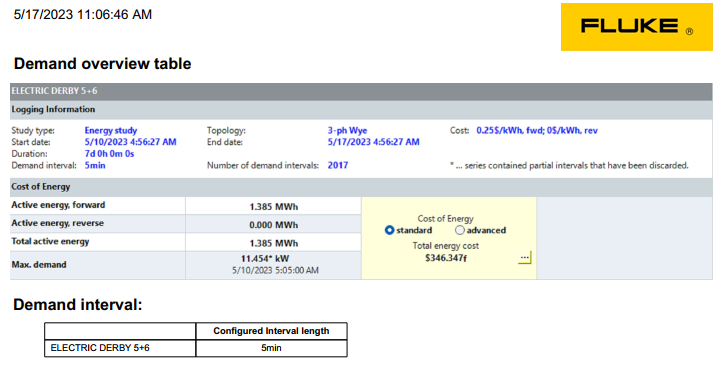Click the Max. demand label
This screenshot has width=727, height=374.
tap(39, 265)
